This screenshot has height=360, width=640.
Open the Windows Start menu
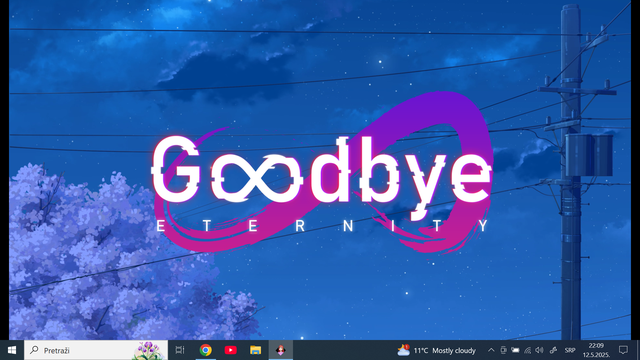click(x=12, y=350)
